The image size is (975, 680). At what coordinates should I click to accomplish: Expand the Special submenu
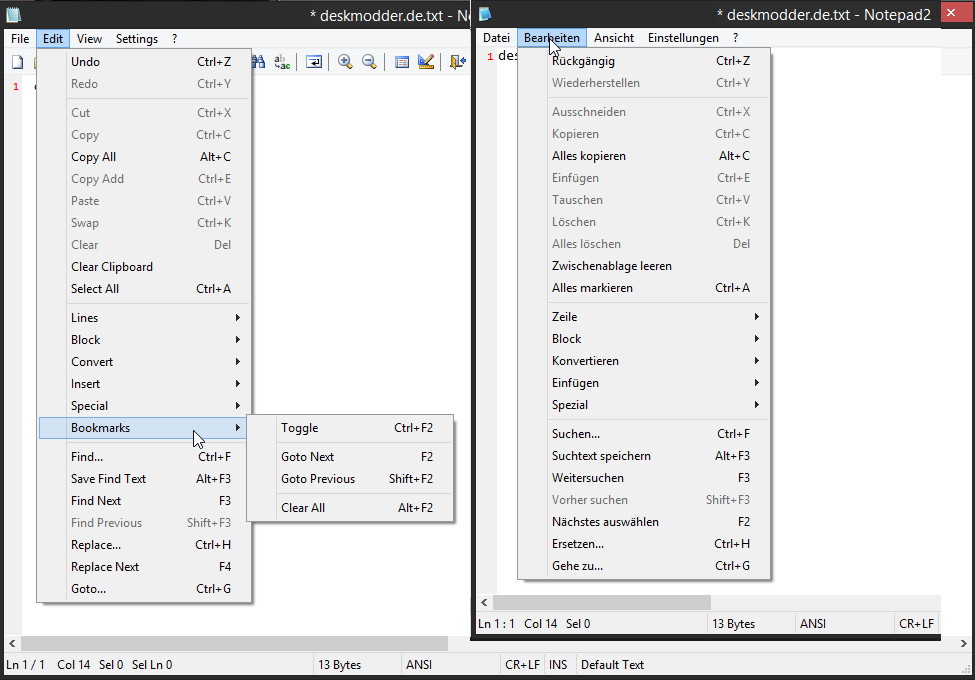145,406
